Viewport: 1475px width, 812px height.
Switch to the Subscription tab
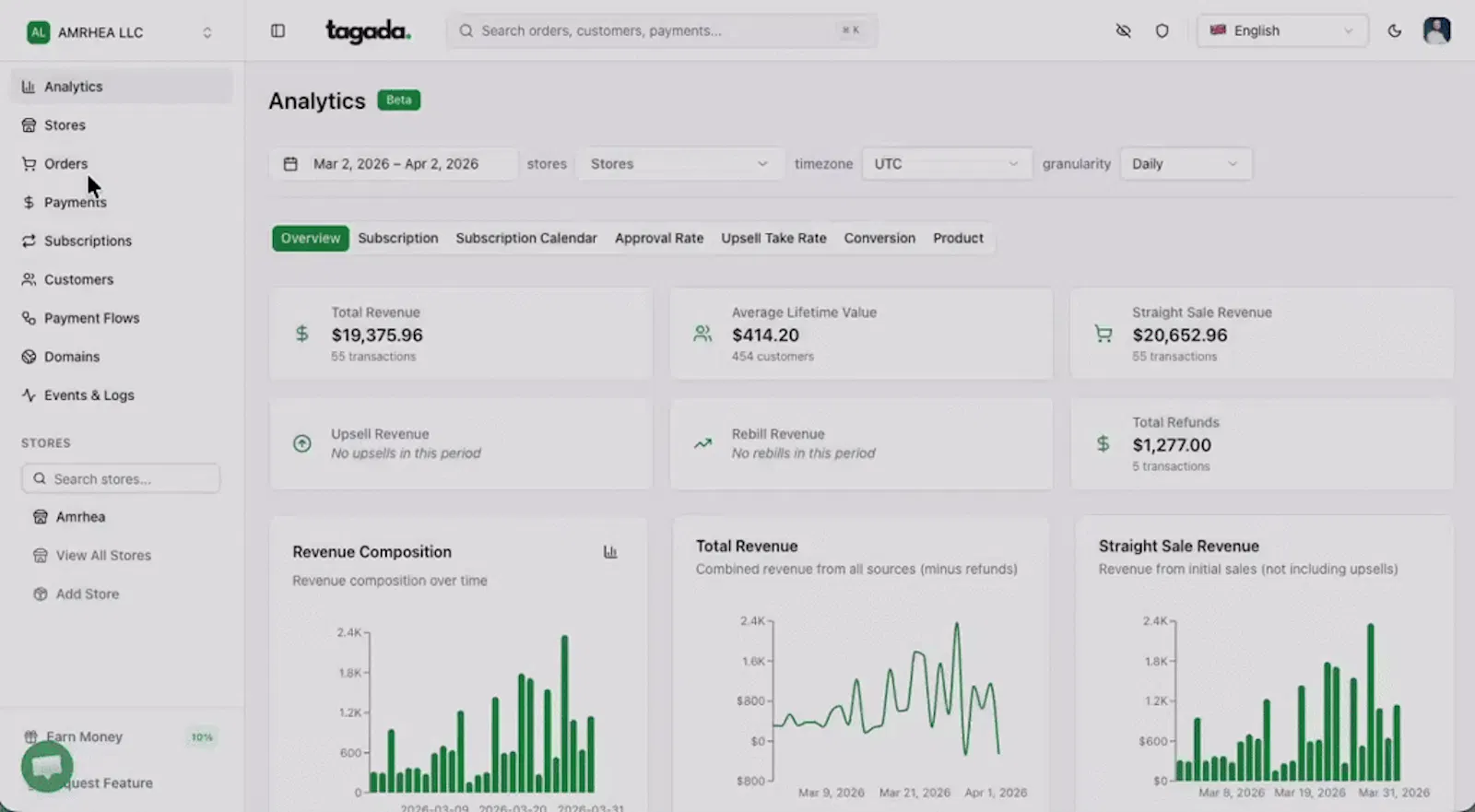tap(398, 238)
